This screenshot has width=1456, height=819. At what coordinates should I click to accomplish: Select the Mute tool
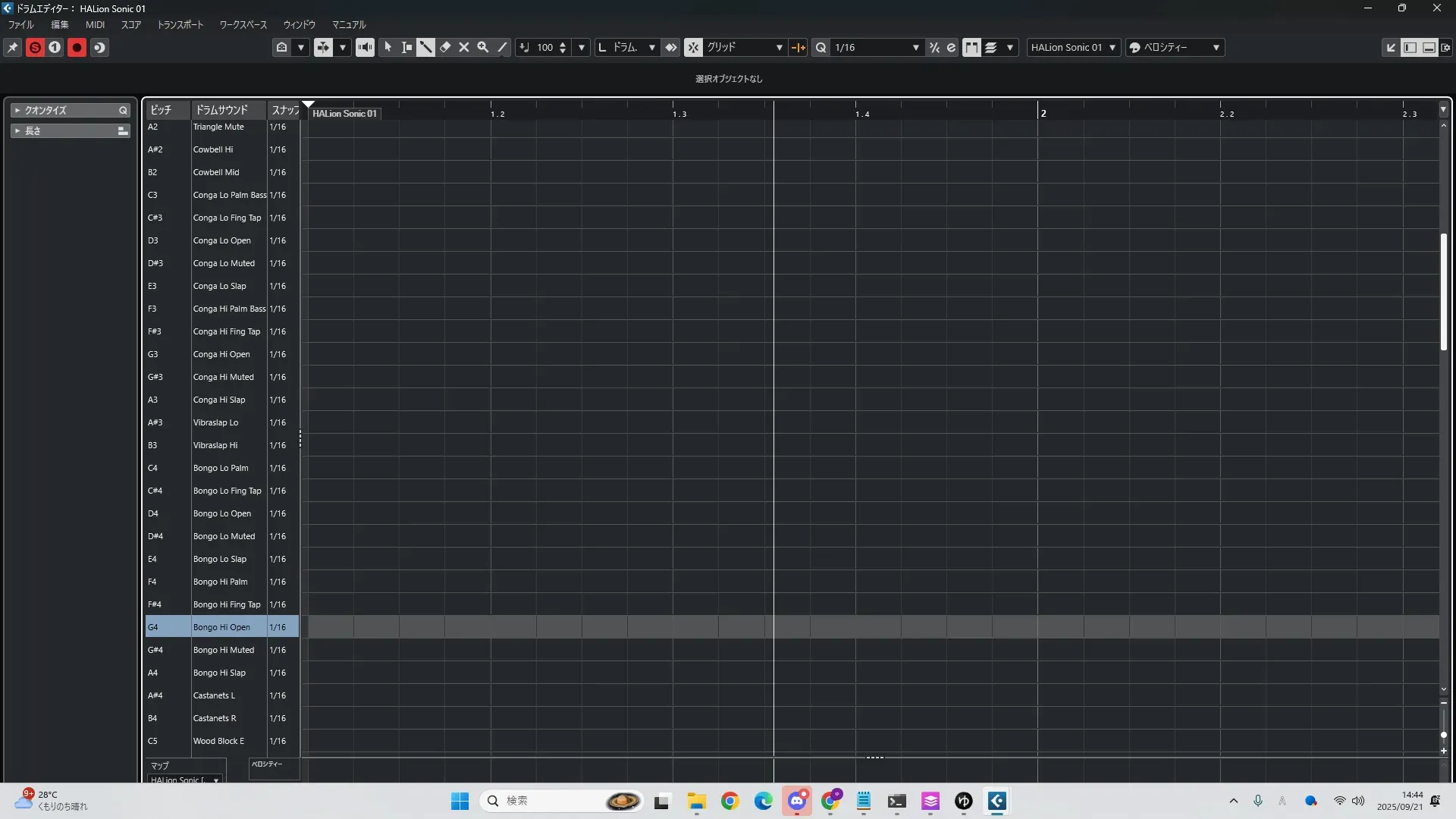[464, 47]
